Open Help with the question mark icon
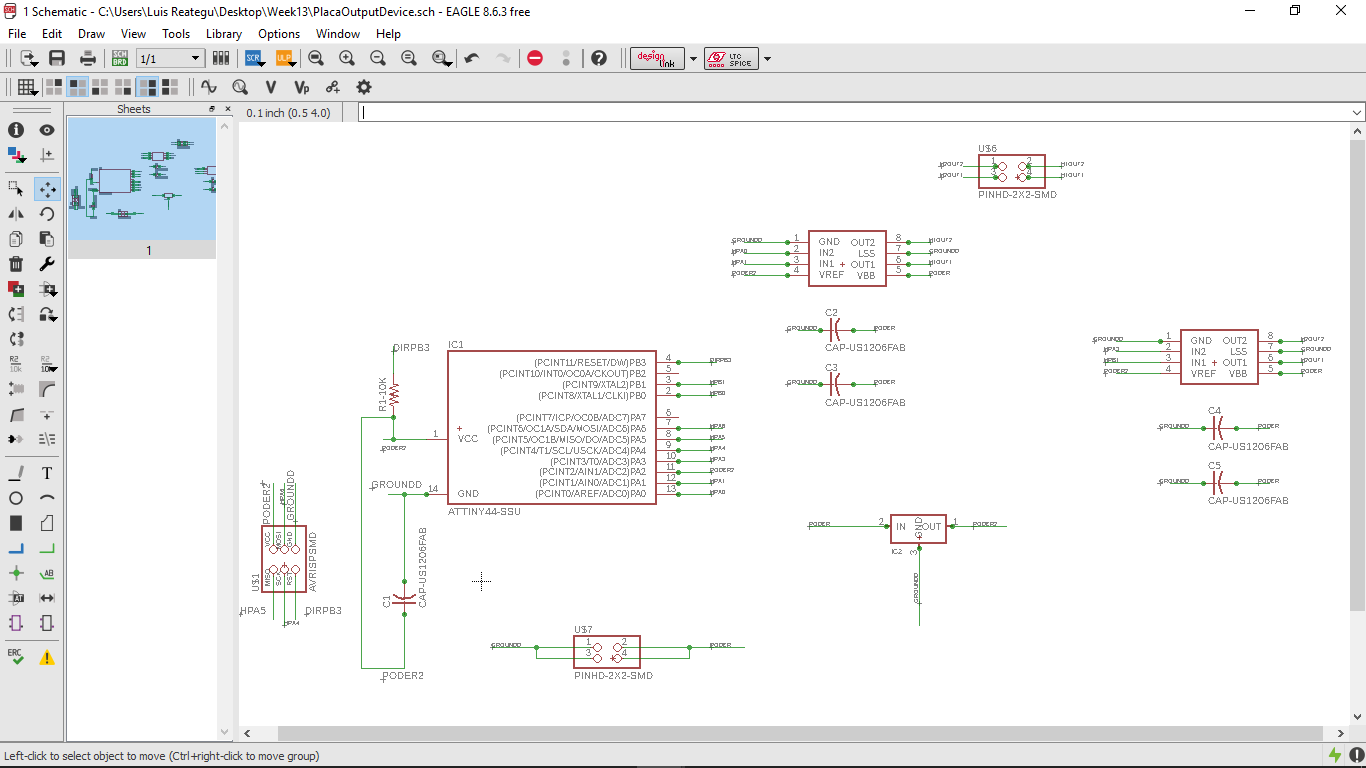The width and height of the screenshot is (1366, 768). (599, 58)
